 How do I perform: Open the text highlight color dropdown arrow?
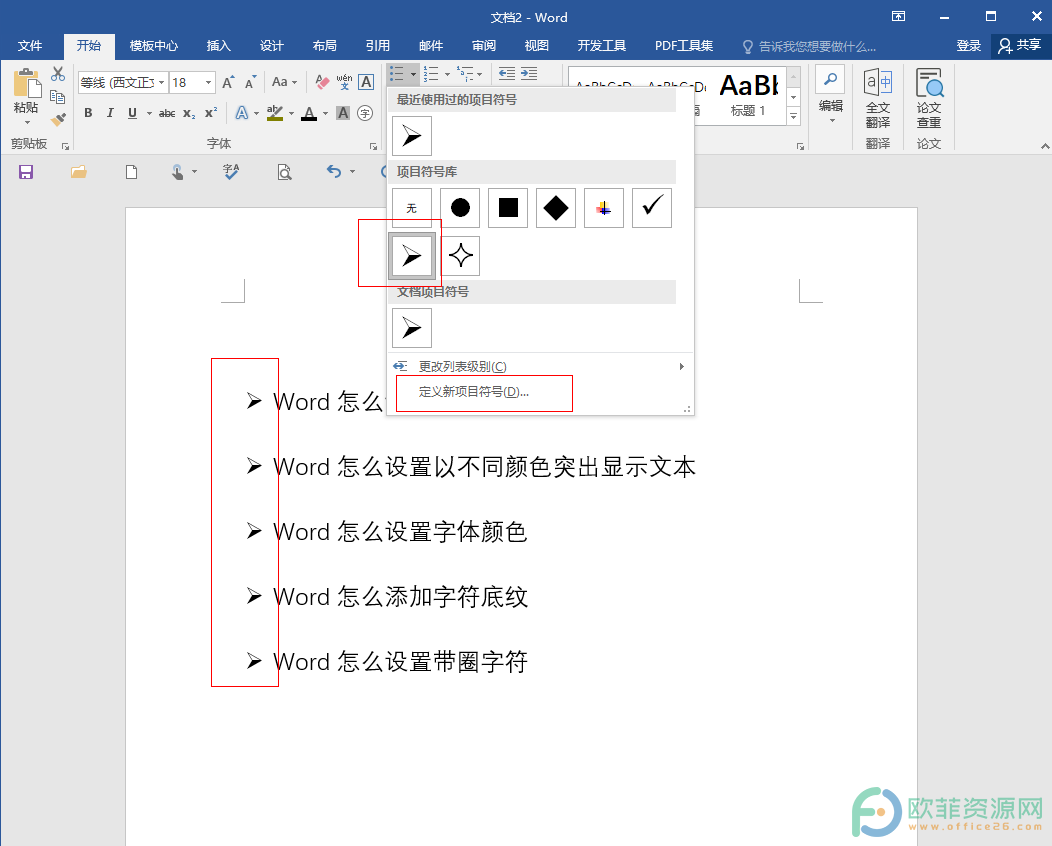tap(291, 113)
